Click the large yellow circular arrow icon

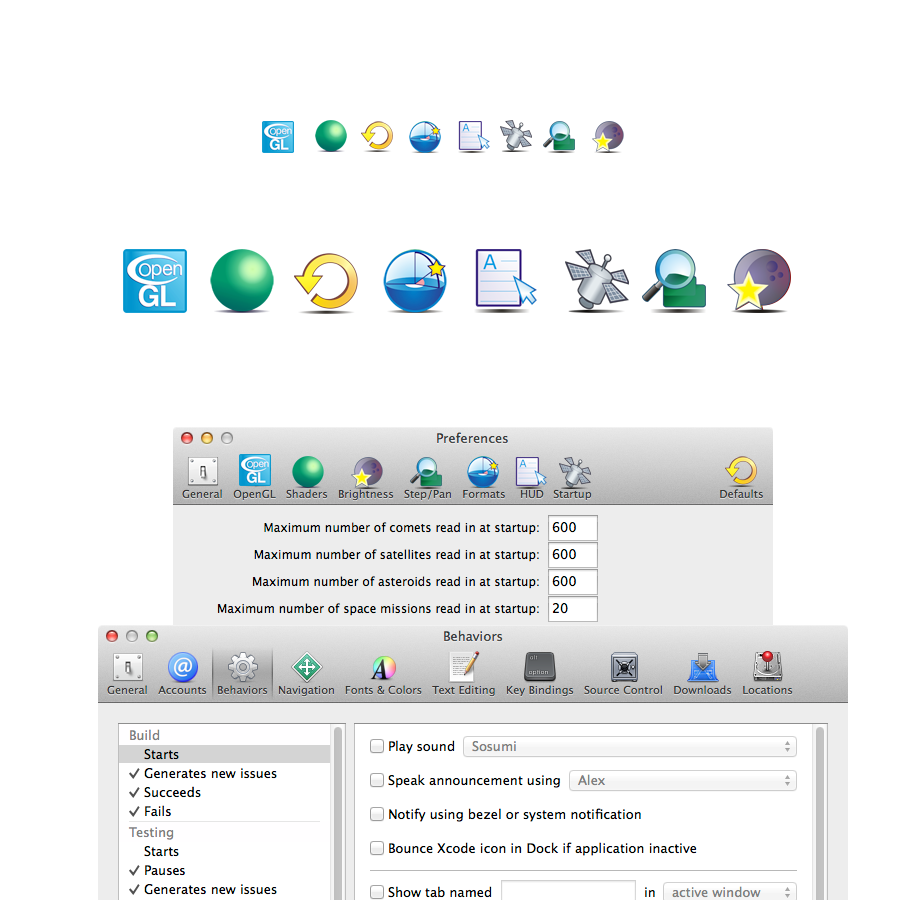pos(327,281)
